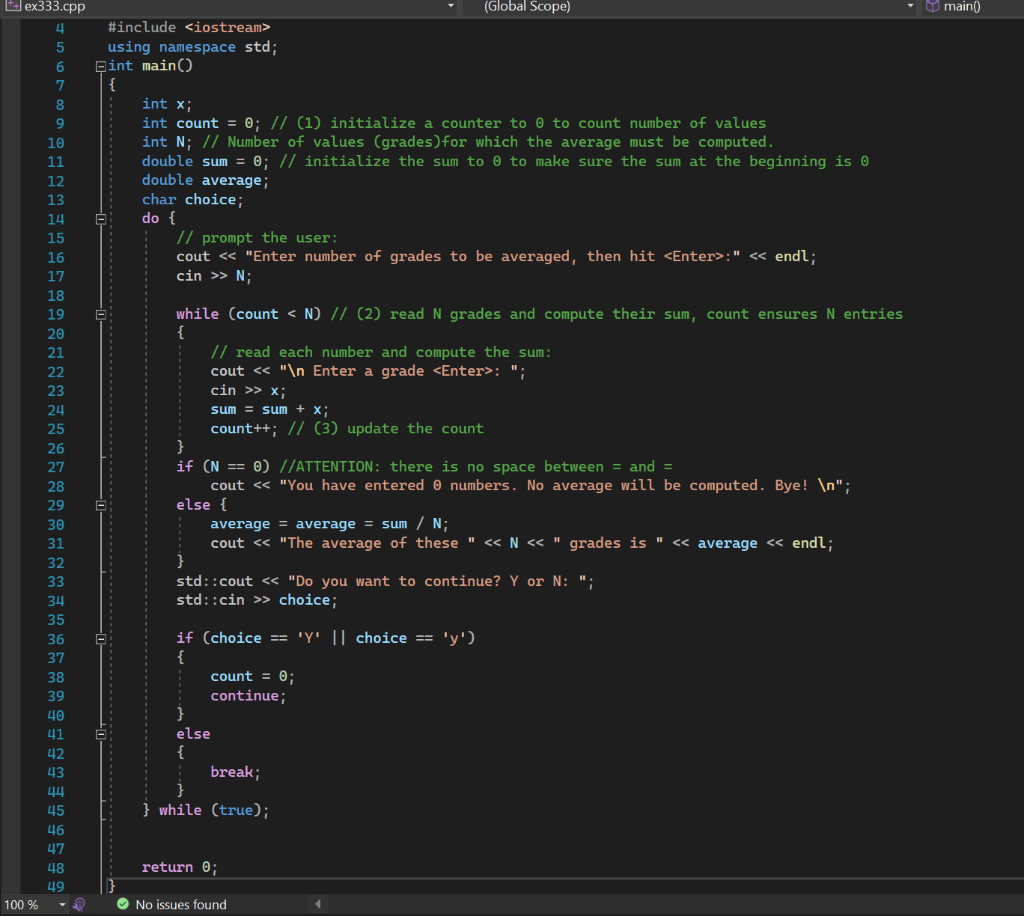
Task: Click 'cin >> N;' on line 17
Action: (214, 276)
